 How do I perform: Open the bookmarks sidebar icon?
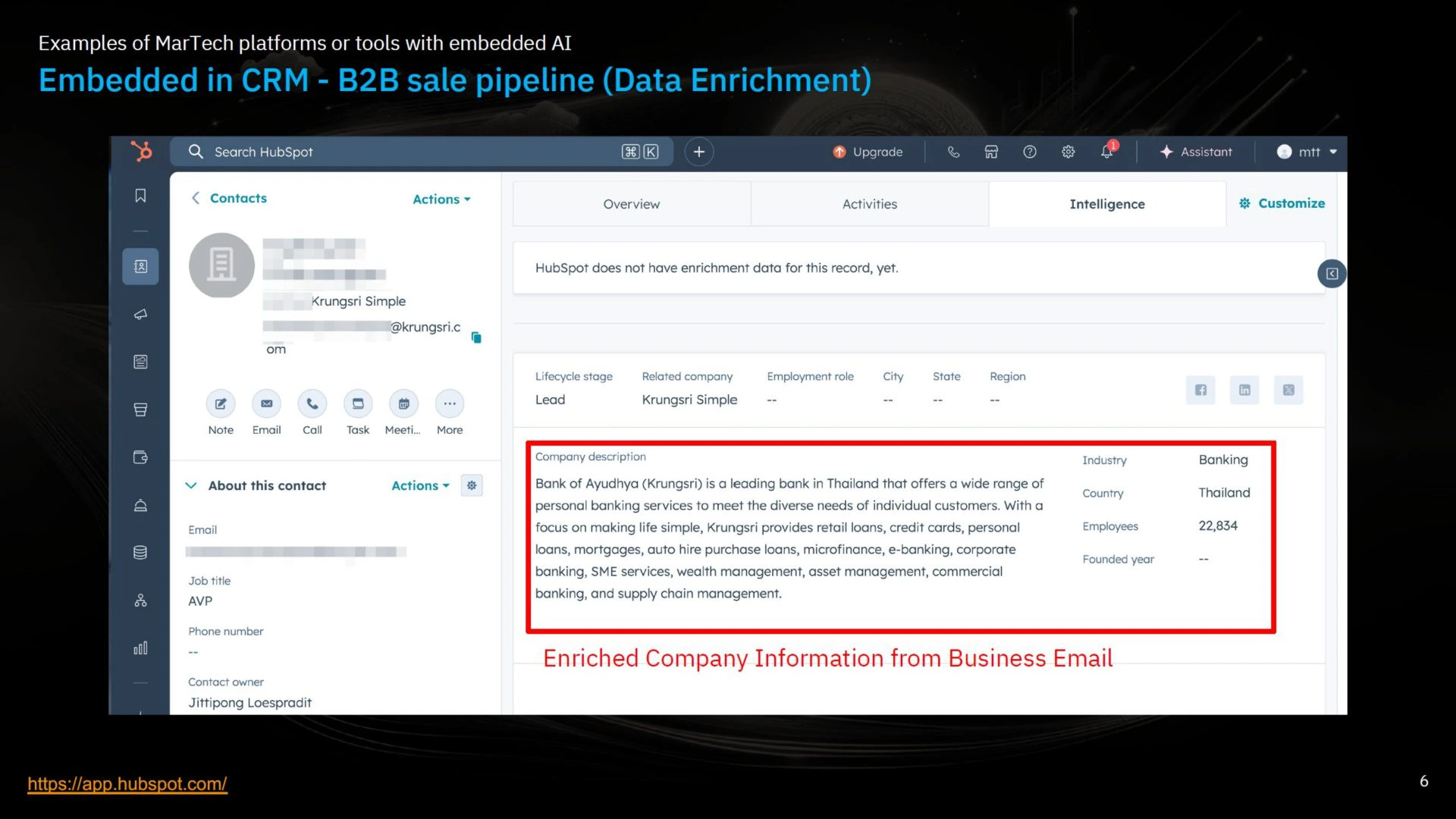point(140,196)
